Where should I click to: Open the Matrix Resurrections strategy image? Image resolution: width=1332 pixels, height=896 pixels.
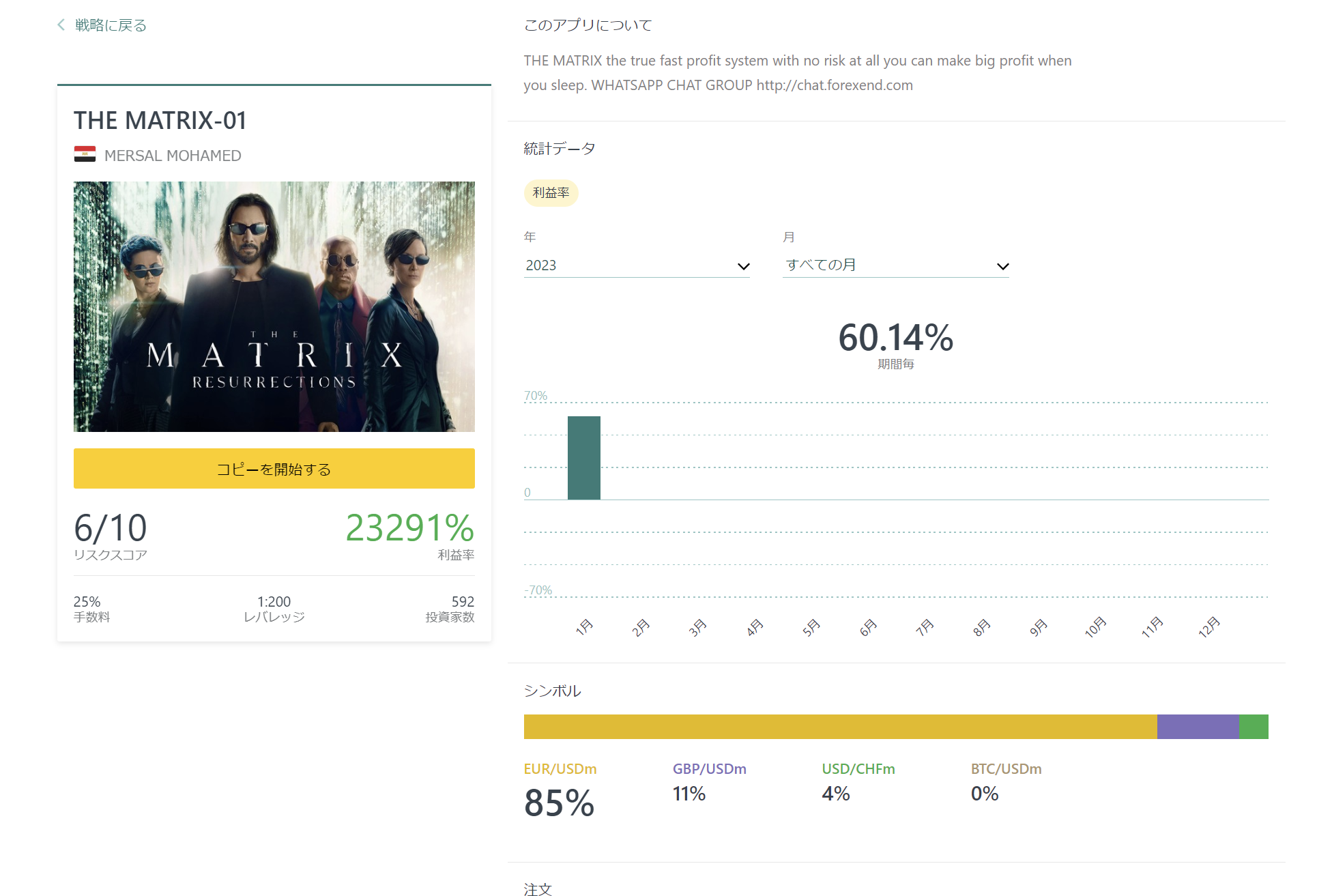[x=274, y=306]
